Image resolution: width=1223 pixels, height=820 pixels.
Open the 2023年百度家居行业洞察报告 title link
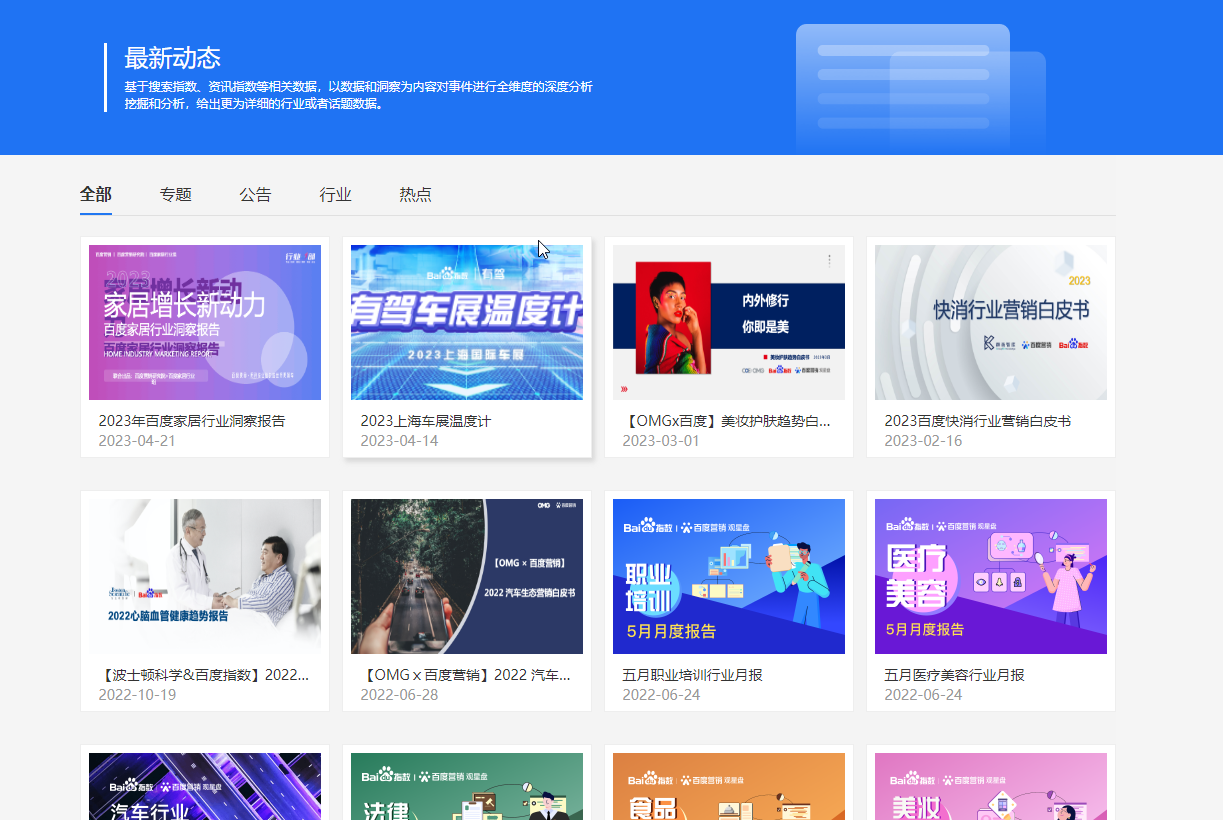pos(192,421)
